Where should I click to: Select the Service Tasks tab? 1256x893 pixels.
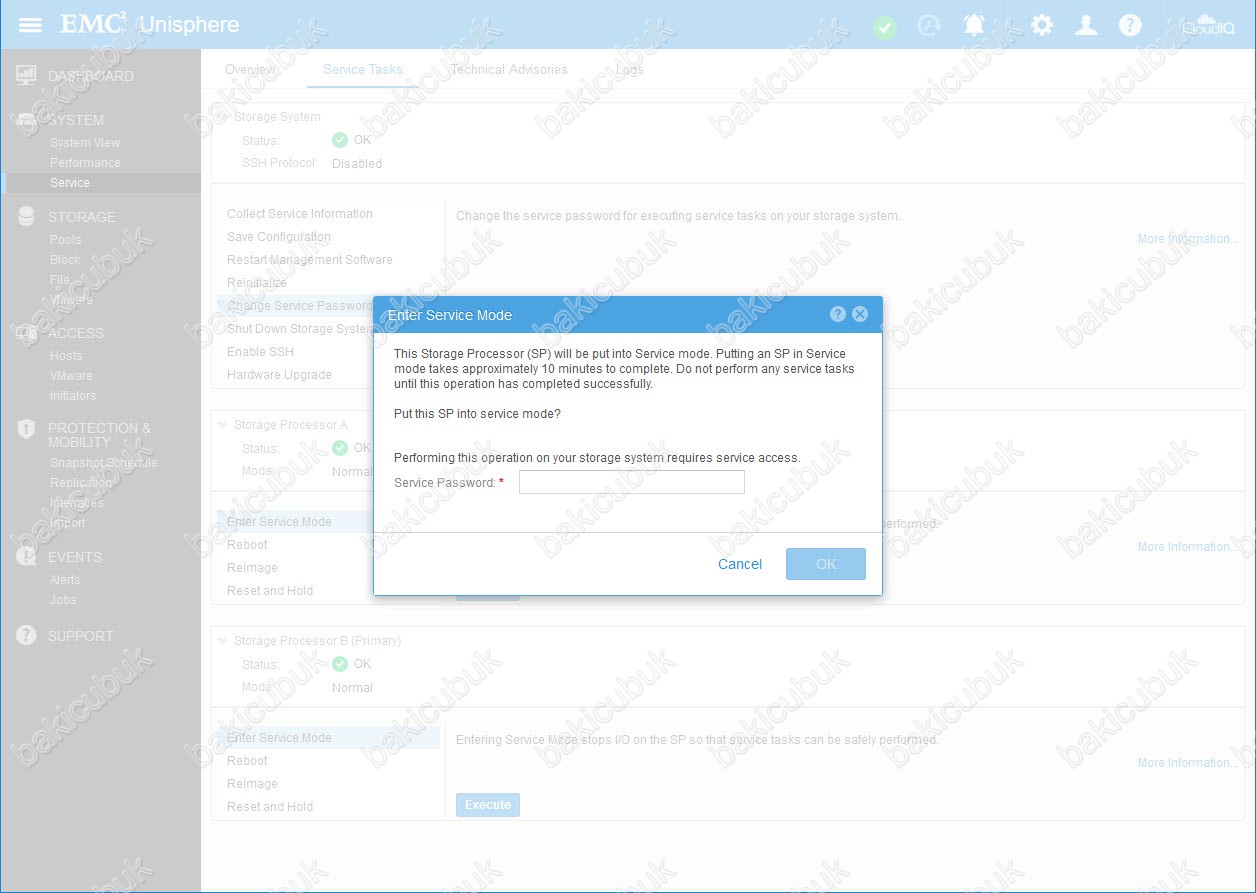[363, 69]
